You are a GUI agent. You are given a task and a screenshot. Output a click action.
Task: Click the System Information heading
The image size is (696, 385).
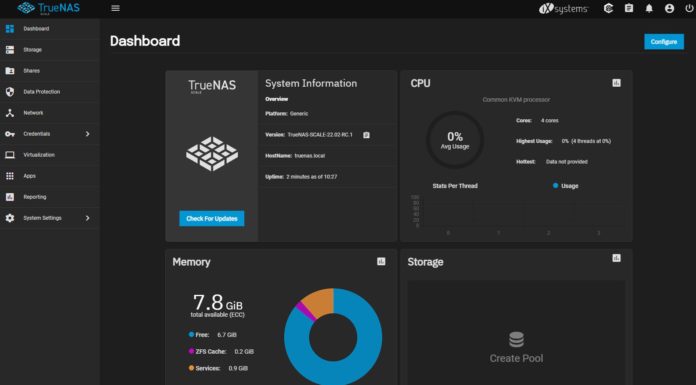click(x=311, y=83)
